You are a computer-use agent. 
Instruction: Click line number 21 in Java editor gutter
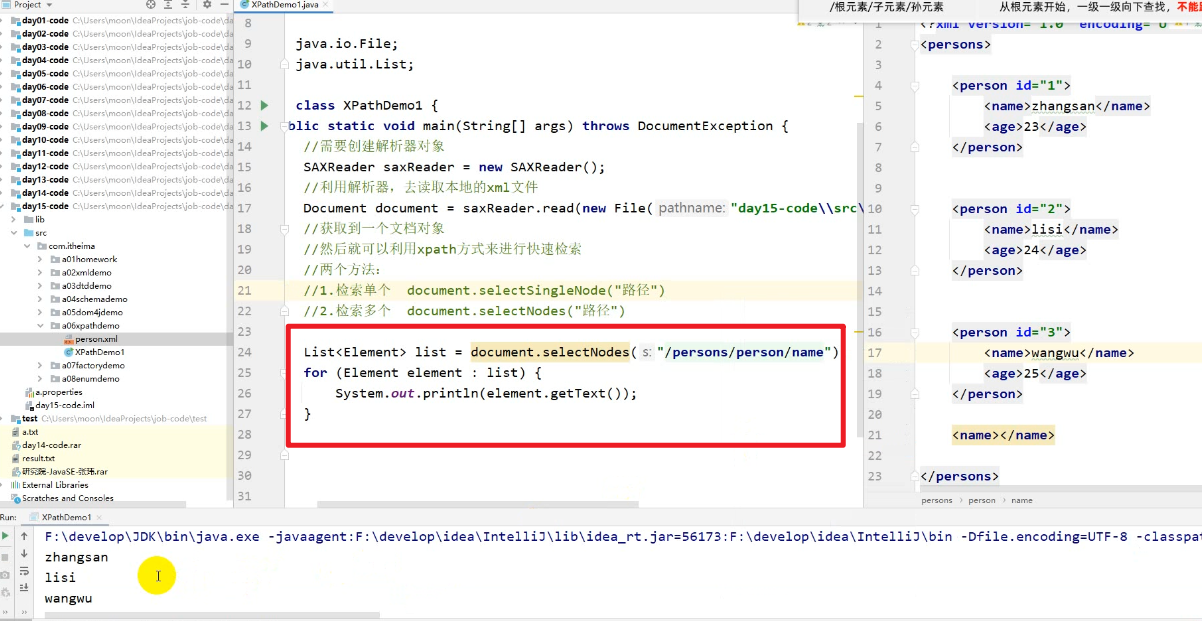pos(245,291)
